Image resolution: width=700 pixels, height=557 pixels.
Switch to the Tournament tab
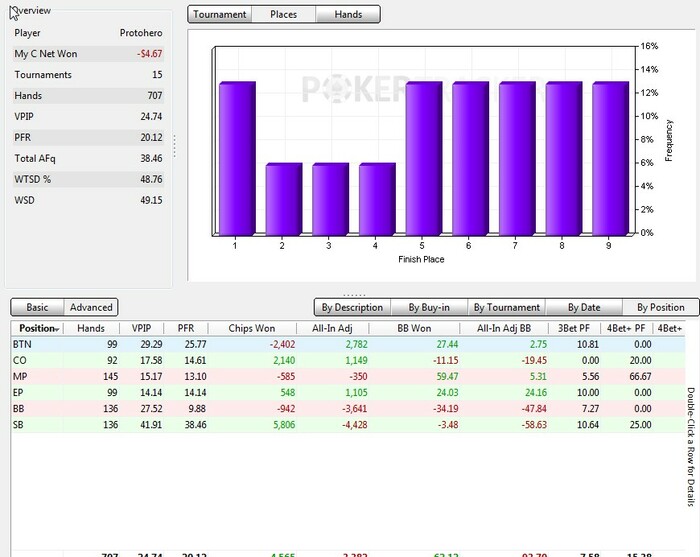click(220, 14)
